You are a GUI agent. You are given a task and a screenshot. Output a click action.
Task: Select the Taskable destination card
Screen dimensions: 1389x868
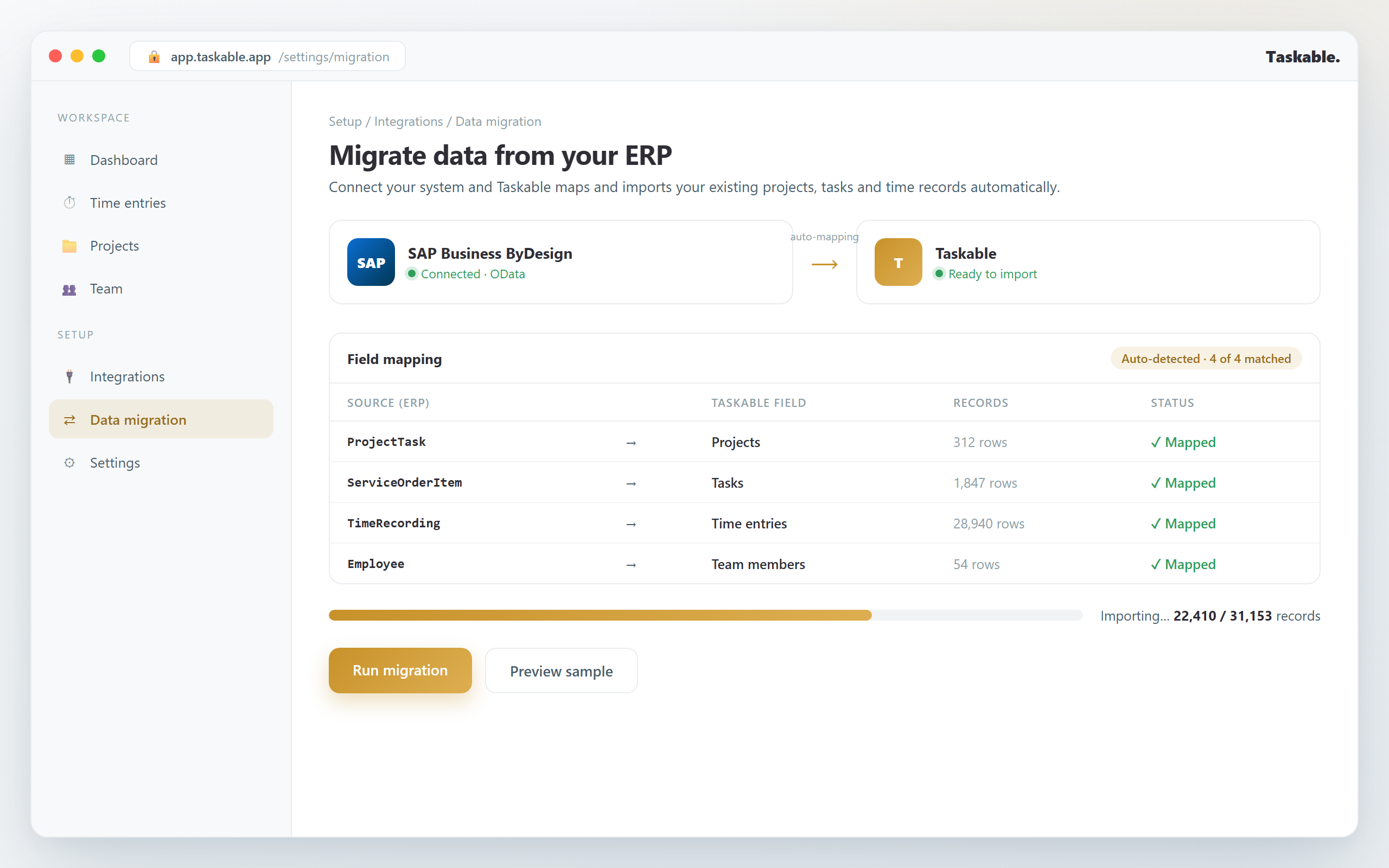[1088, 262]
